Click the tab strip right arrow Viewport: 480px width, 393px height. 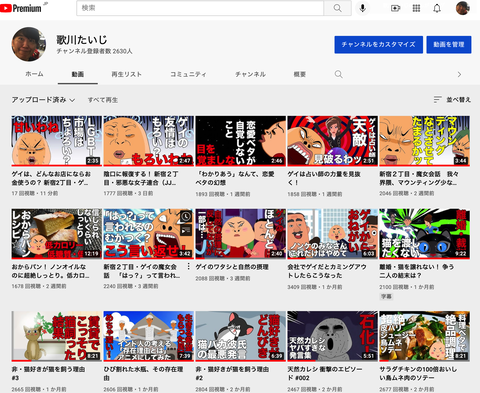point(459,74)
